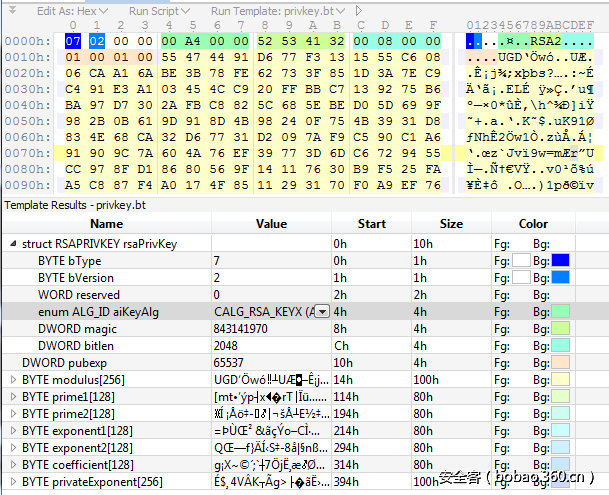The height and width of the screenshot is (495, 609).
Task: Open the aiKeyAlg enum value dropdown
Action: [x=322, y=312]
